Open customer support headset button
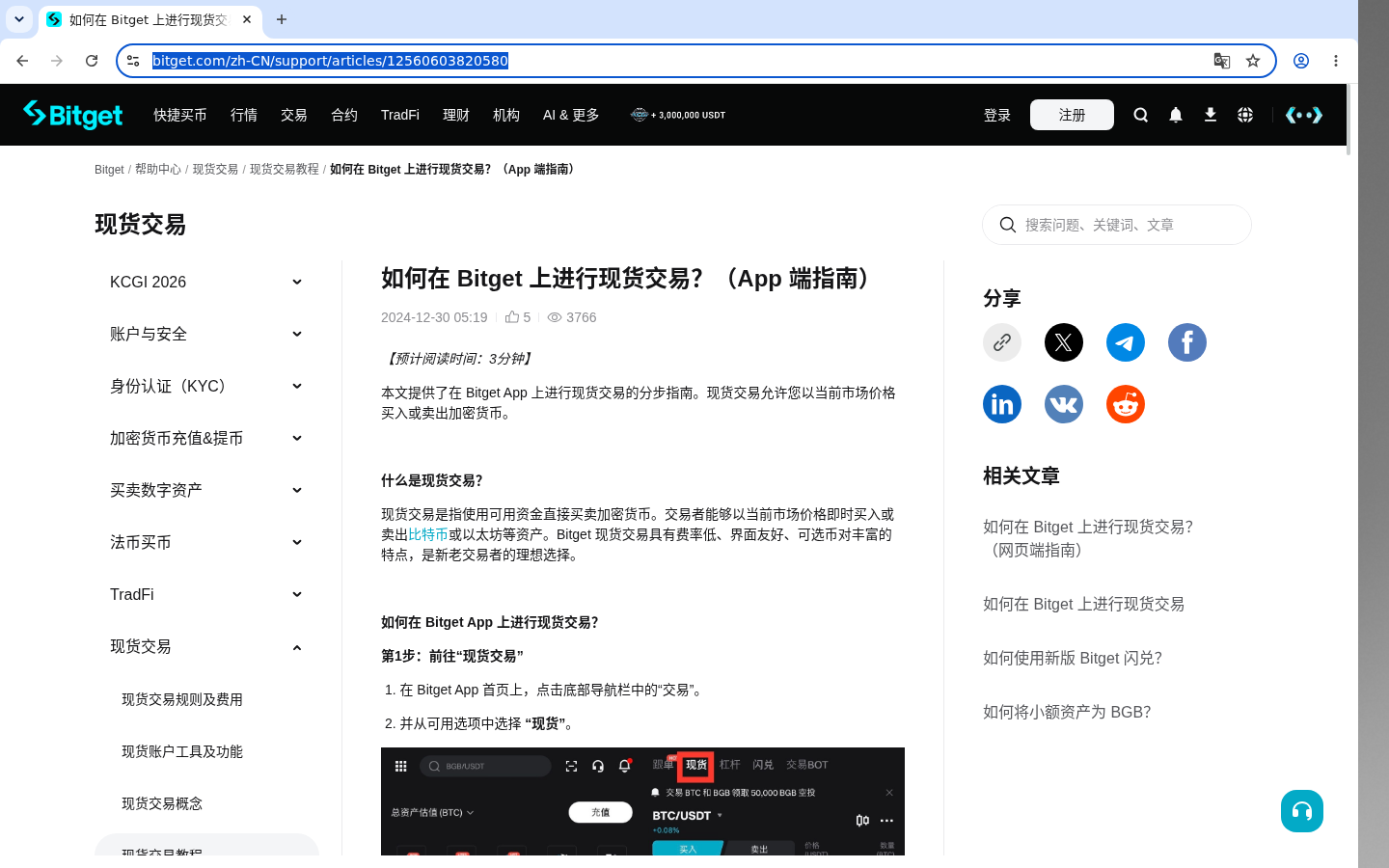 [x=1302, y=811]
